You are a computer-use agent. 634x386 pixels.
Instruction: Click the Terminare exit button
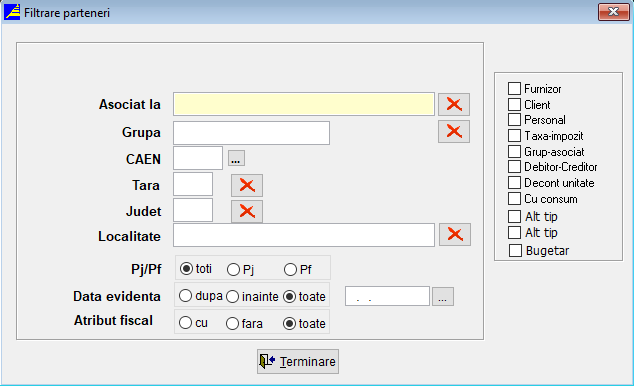[298, 361]
